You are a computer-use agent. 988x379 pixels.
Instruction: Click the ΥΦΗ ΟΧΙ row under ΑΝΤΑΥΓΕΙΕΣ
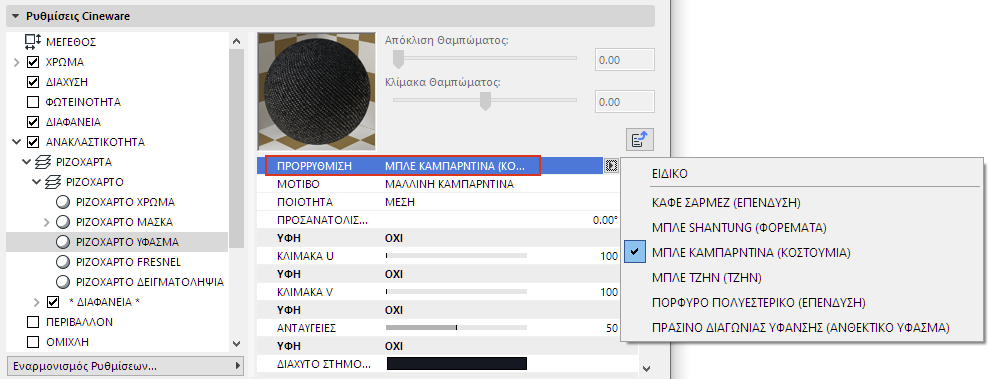(447, 346)
